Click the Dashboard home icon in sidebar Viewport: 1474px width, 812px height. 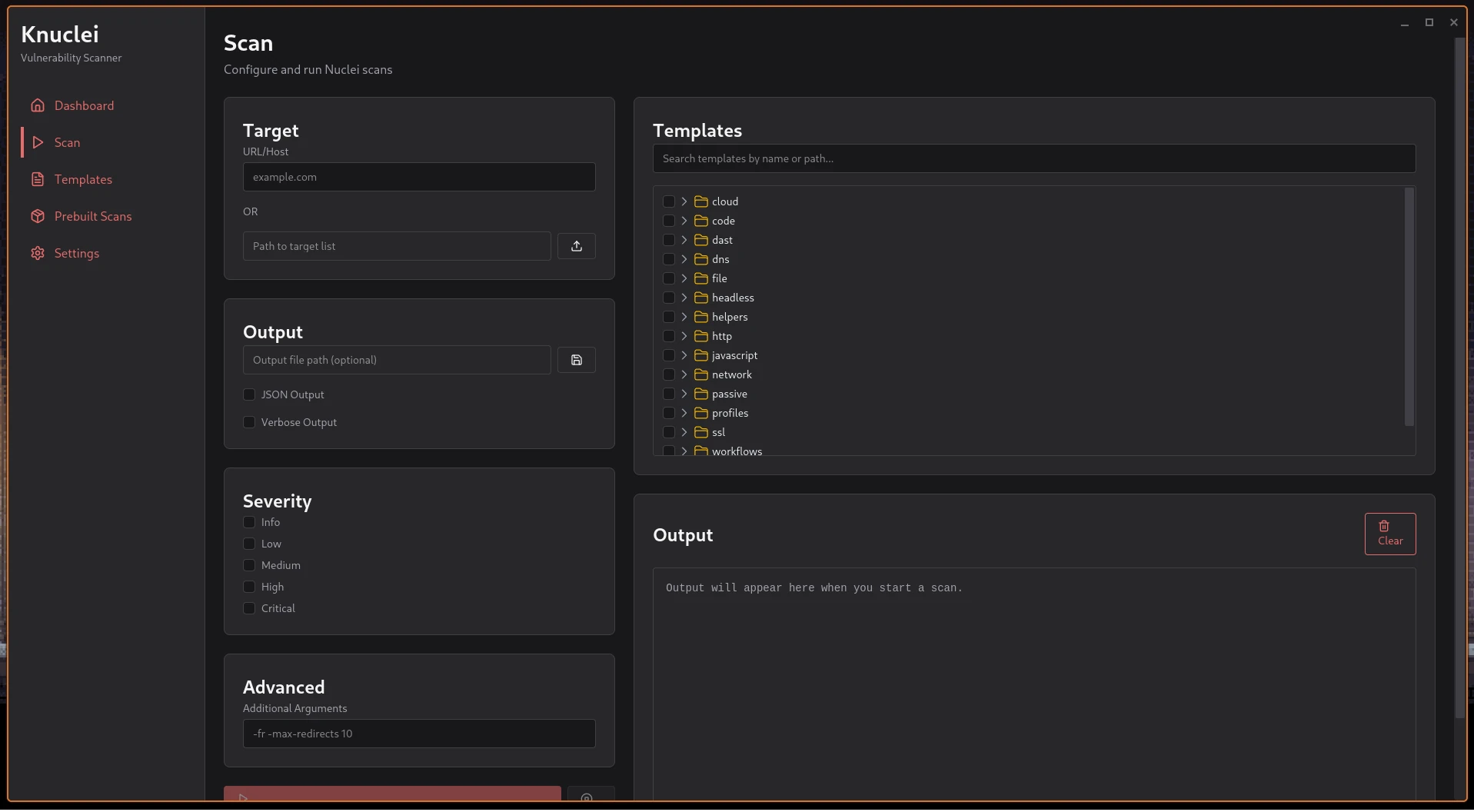38,105
